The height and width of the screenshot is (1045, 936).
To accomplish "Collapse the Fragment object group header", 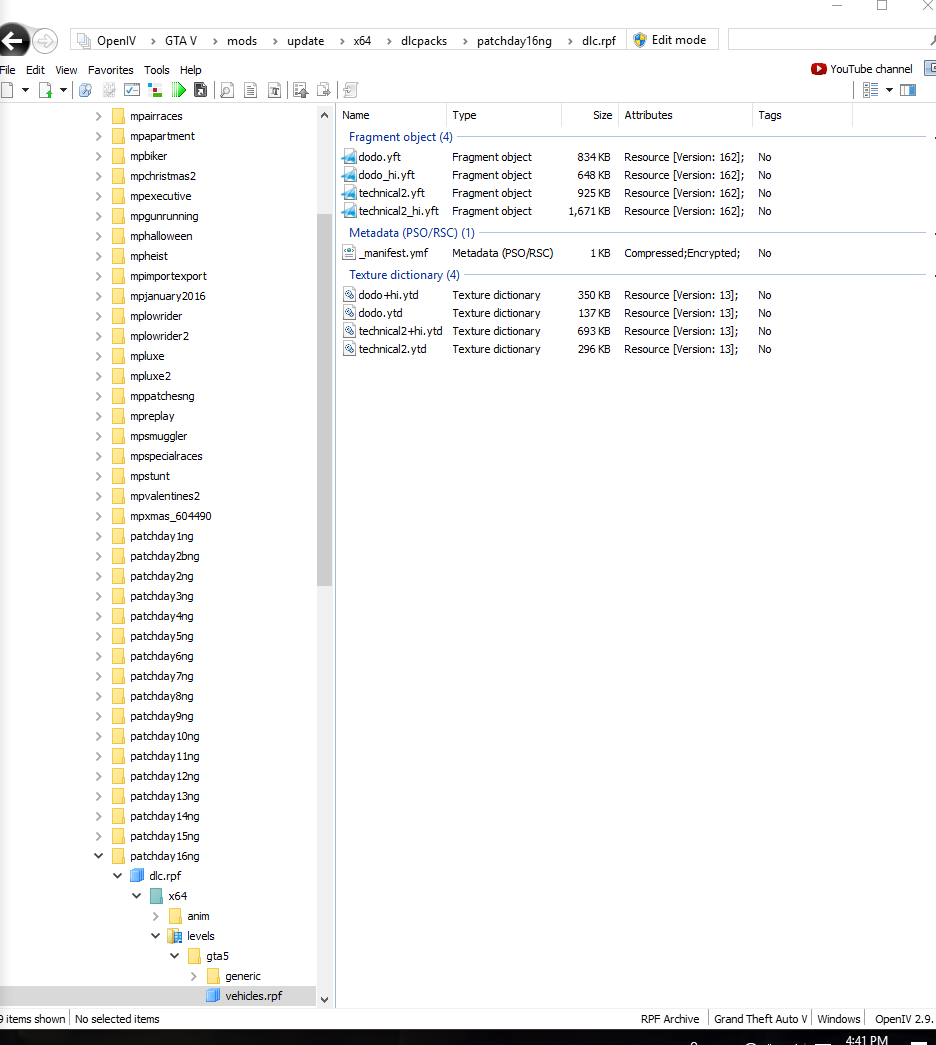I will (x=400, y=137).
